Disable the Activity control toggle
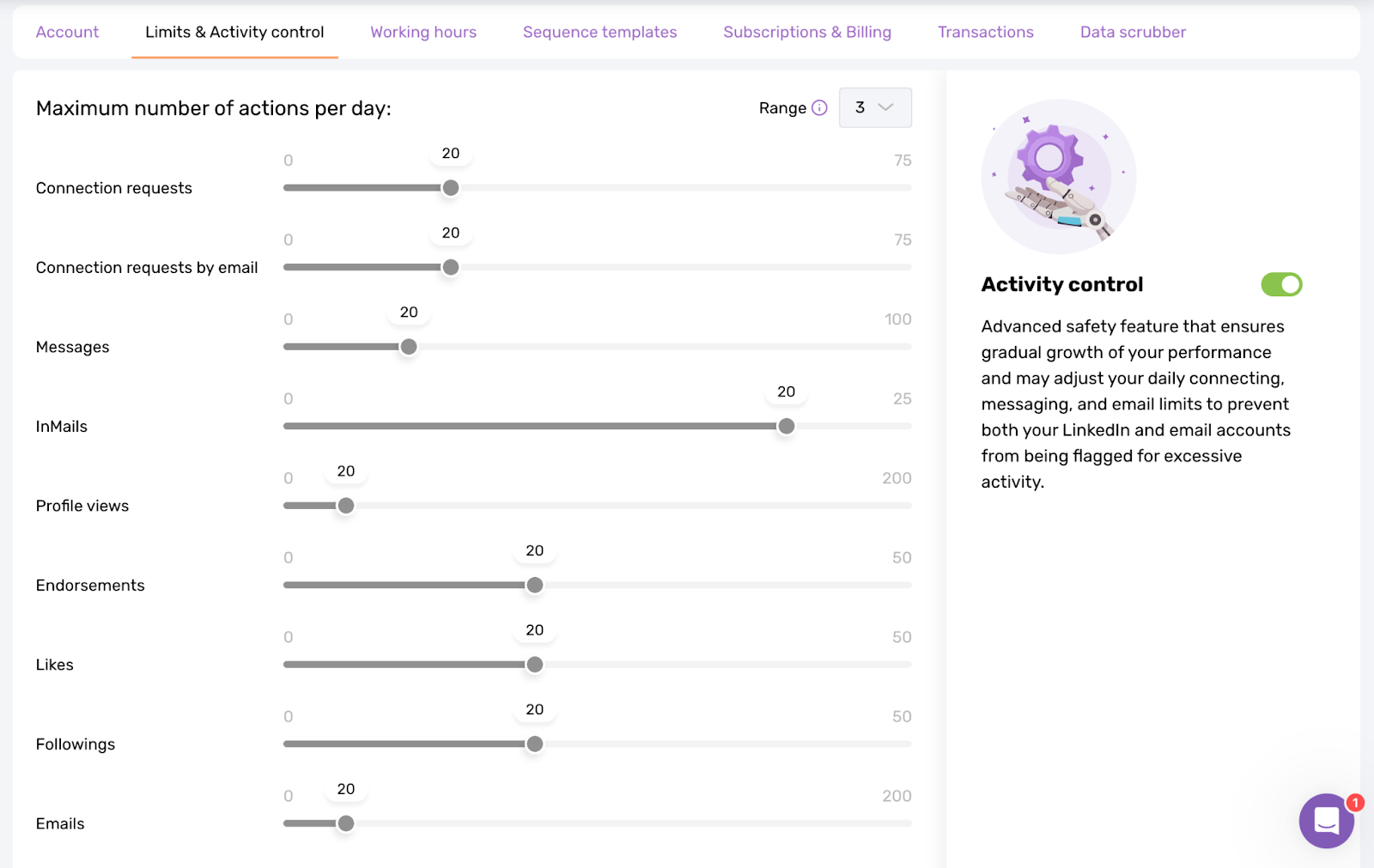 click(1280, 284)
